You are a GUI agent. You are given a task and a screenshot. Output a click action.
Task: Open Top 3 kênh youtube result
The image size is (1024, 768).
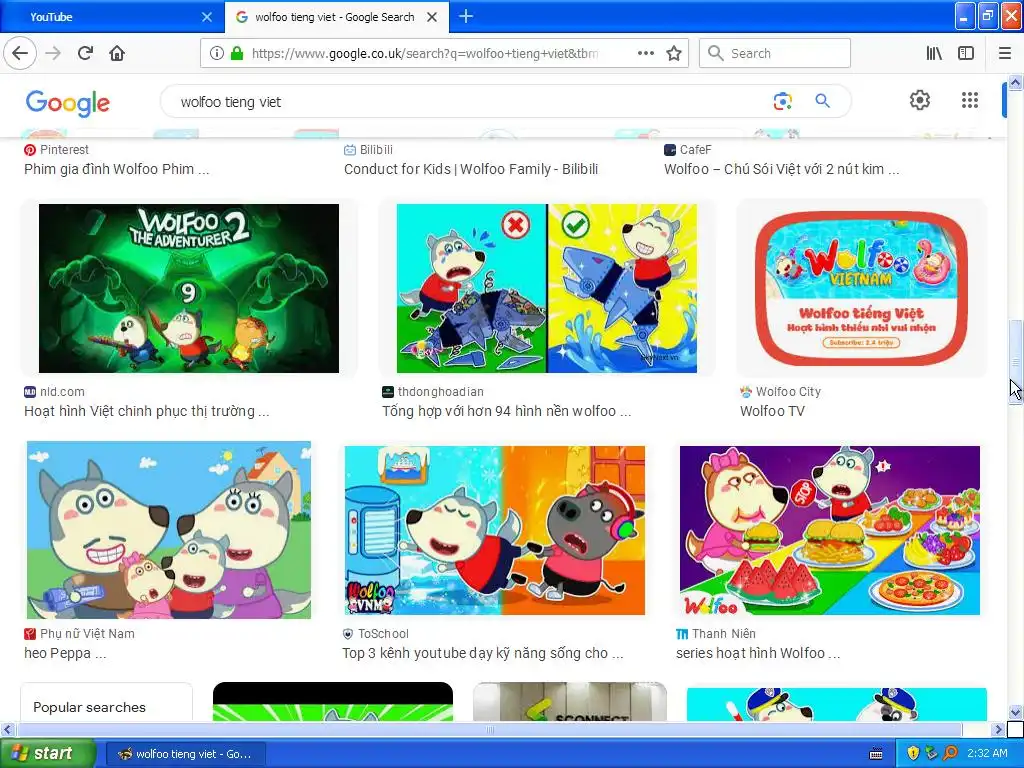pyautogui.click(x=483, y=653)
